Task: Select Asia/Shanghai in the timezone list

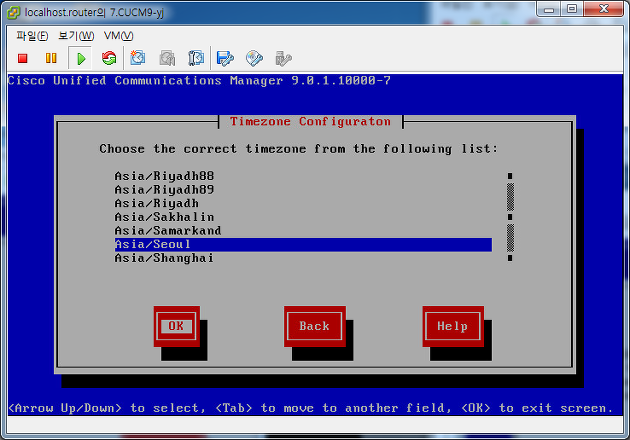Action: click(303, 258)
